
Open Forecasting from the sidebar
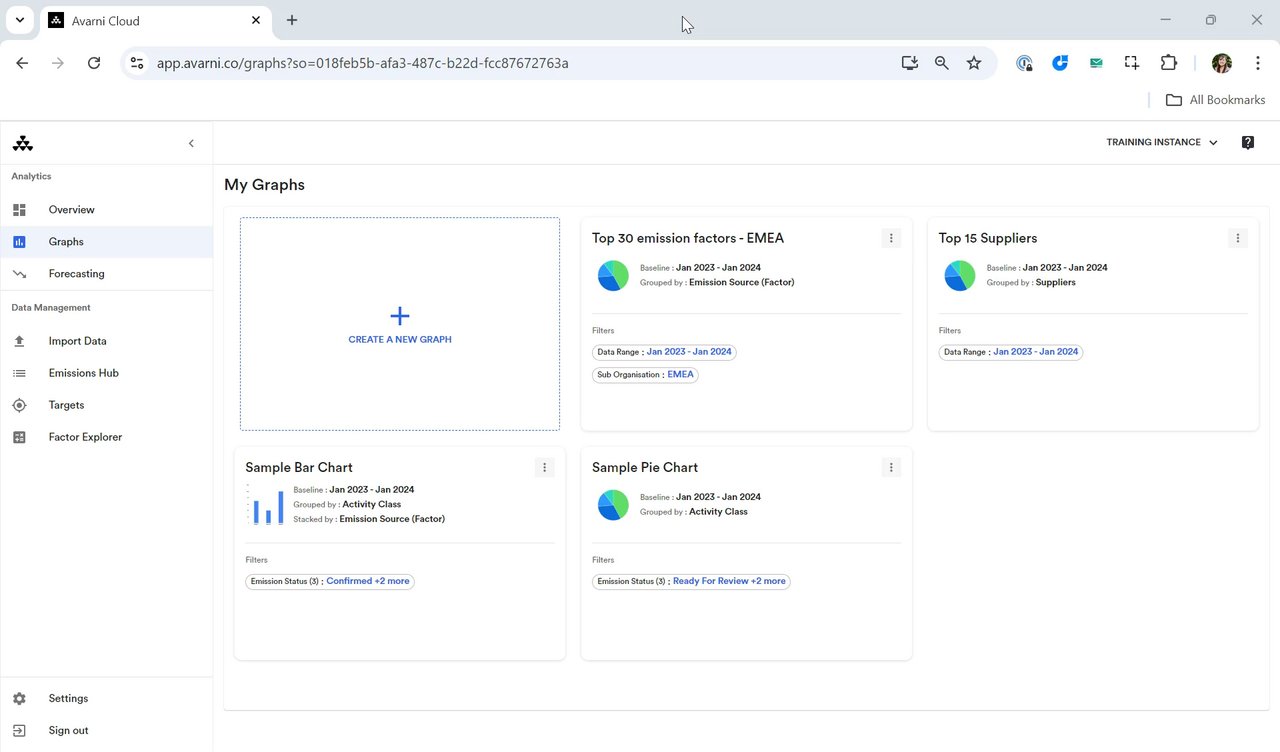(76, 274)
